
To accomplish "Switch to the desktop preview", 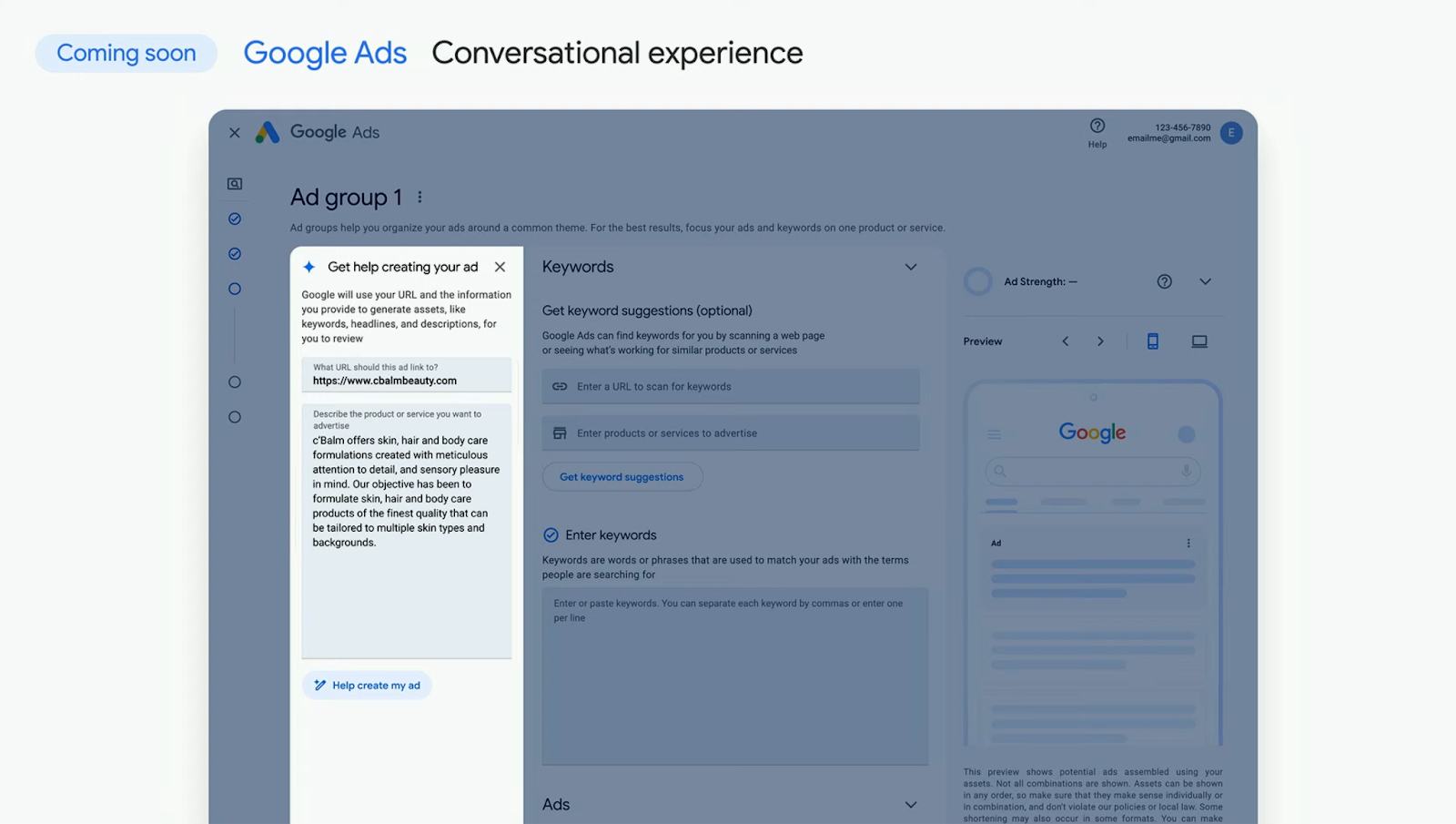I will pyautogui.click(x=1199, y=341).
